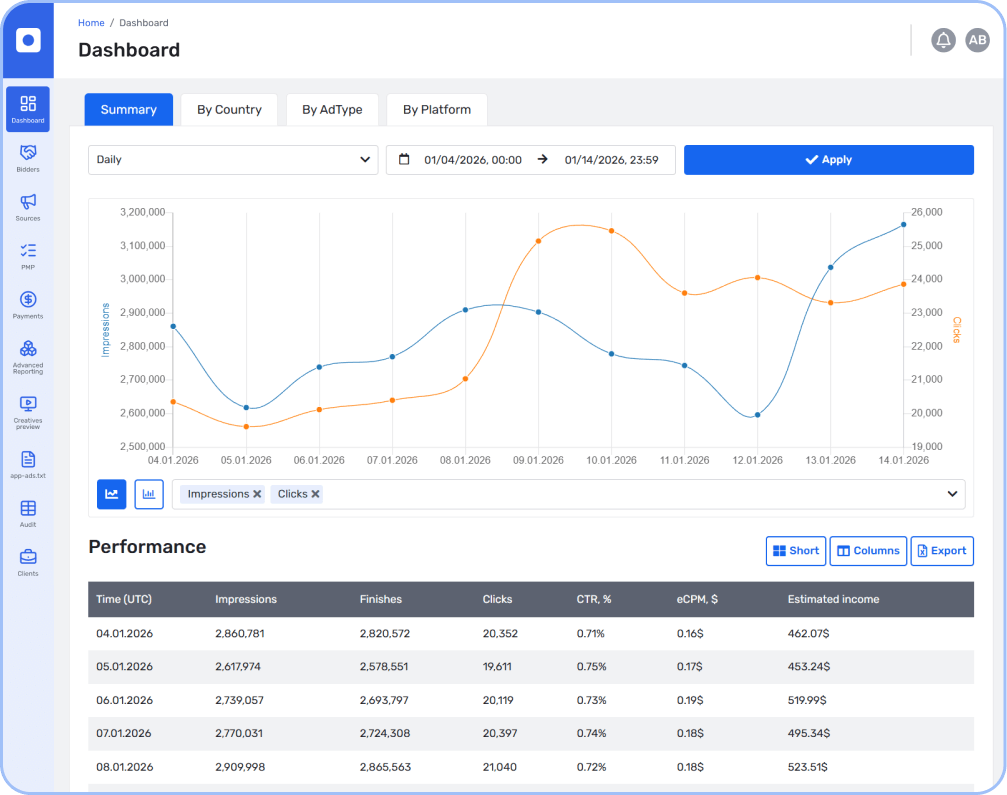The height and width of the screenshot is (795, 1007).
Task: Open the Audit section
Action: 27,510
